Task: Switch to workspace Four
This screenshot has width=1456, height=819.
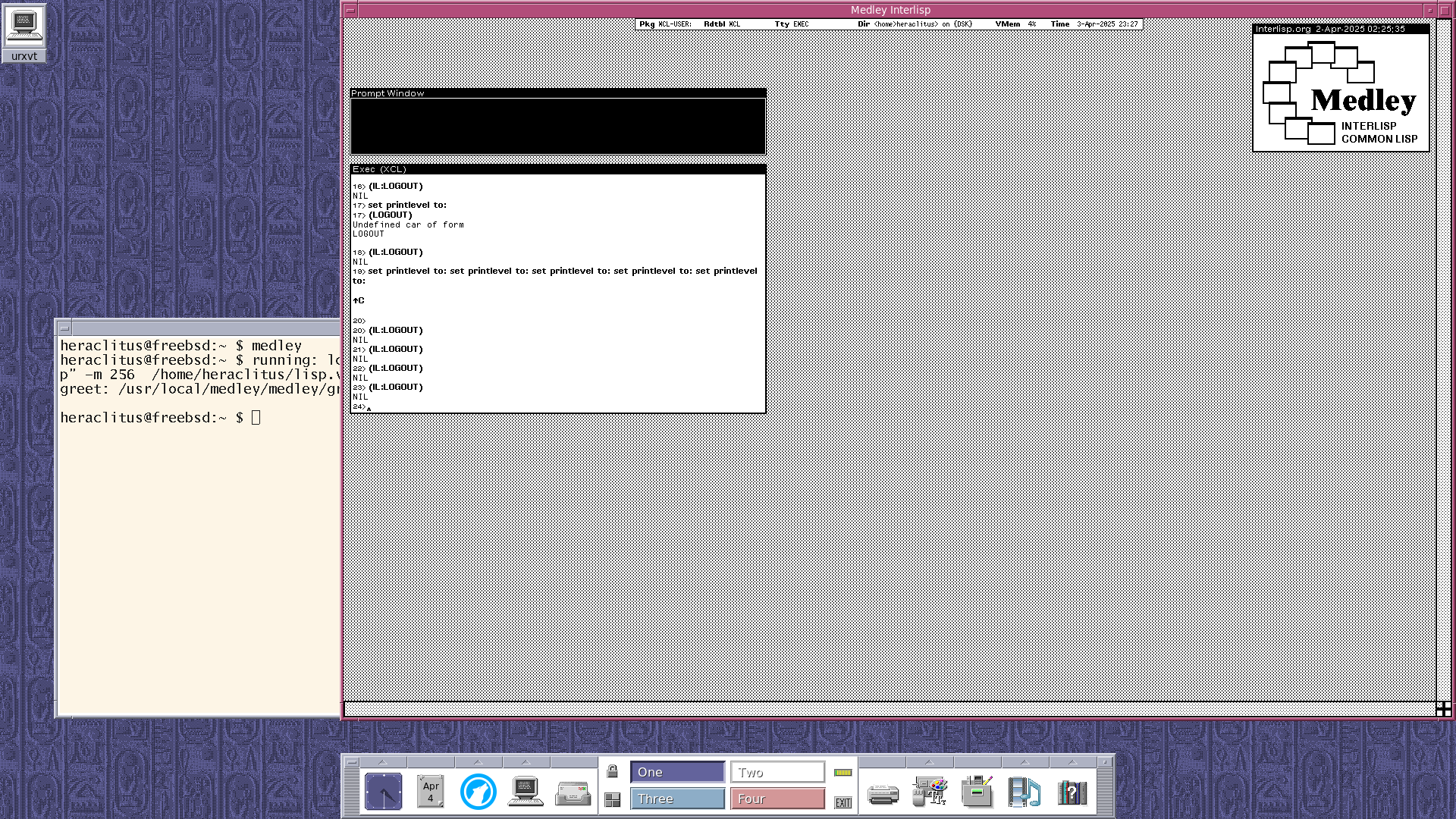Action: [x=777, y=799]
